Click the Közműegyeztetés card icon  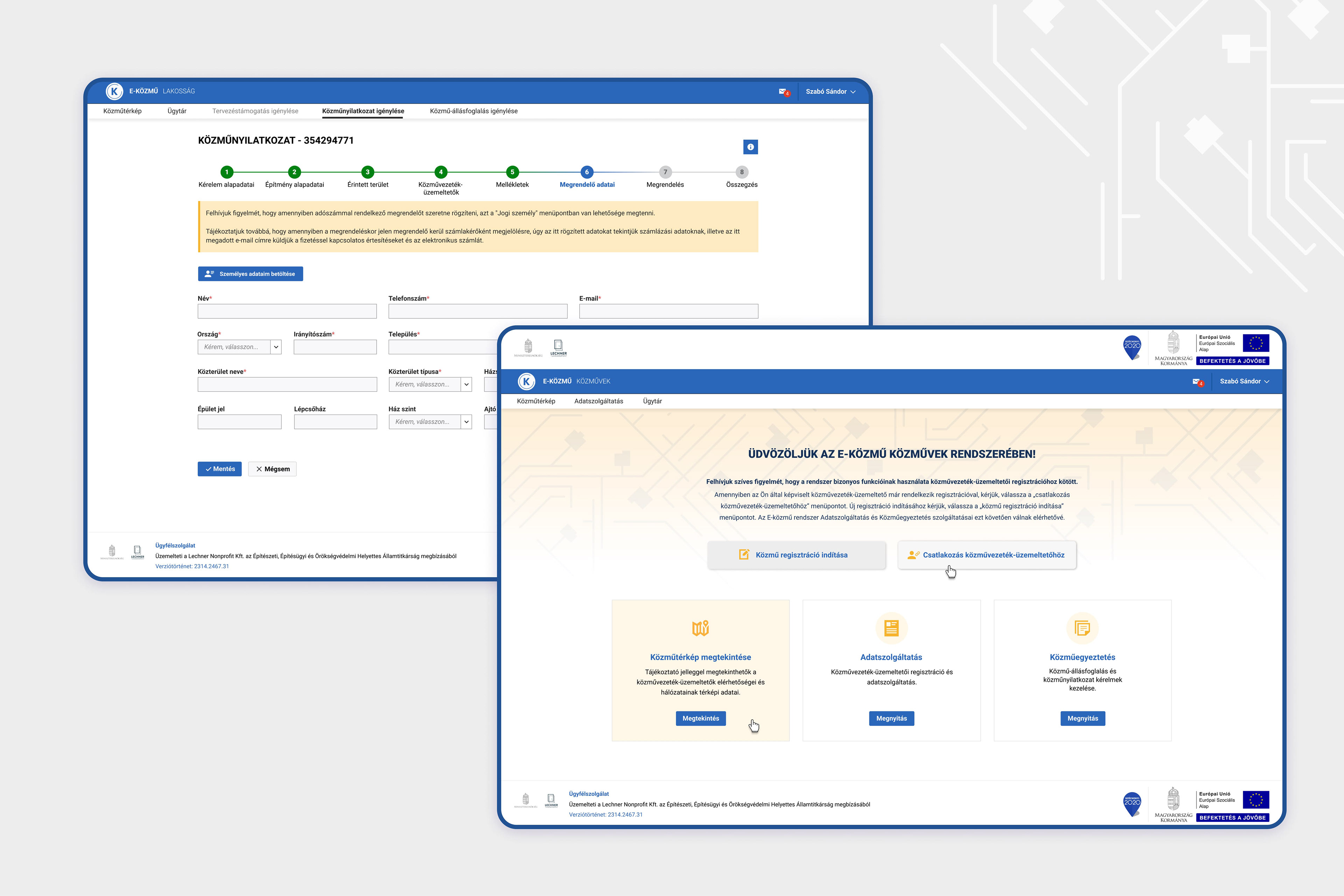[x=1082, y=628]
